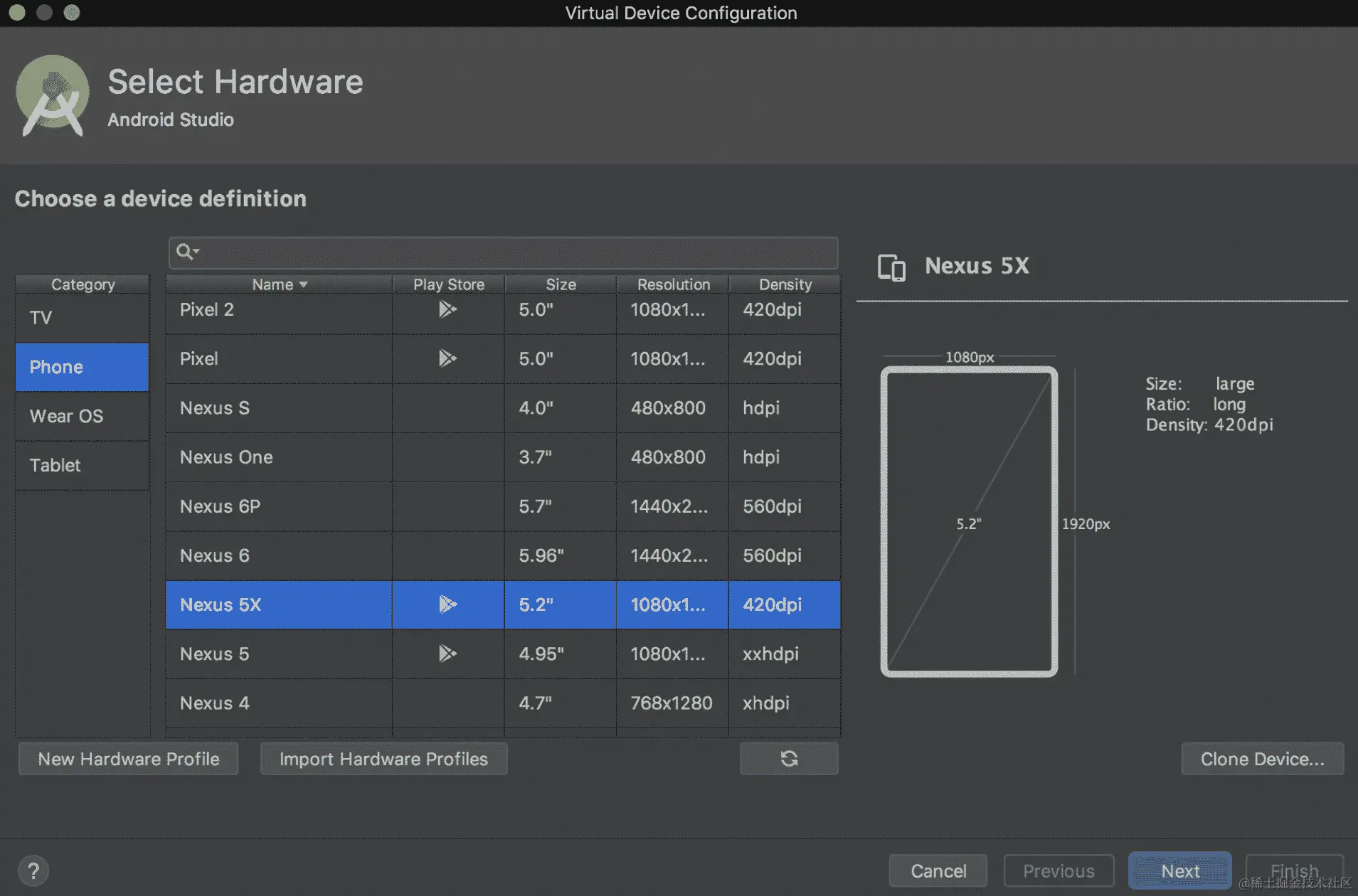Select the Nexus 4 device name

click(x=215, y=703)
